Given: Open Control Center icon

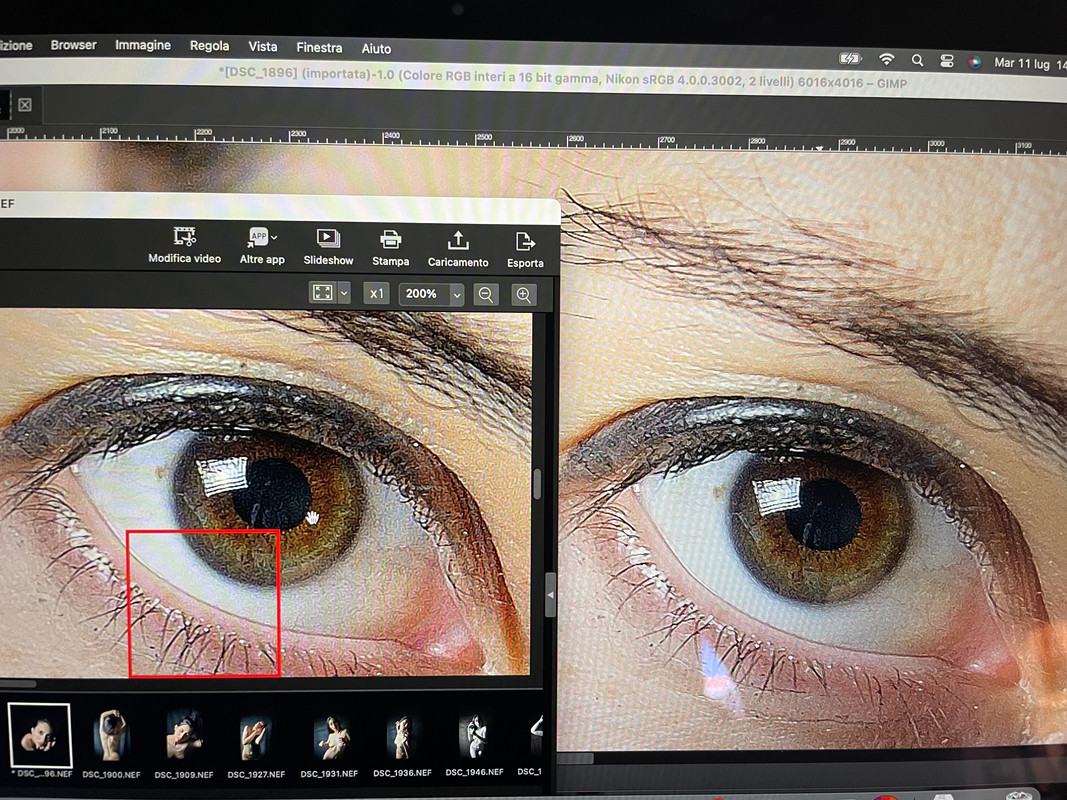Looking at the screenshot, I should pos(947,61).
